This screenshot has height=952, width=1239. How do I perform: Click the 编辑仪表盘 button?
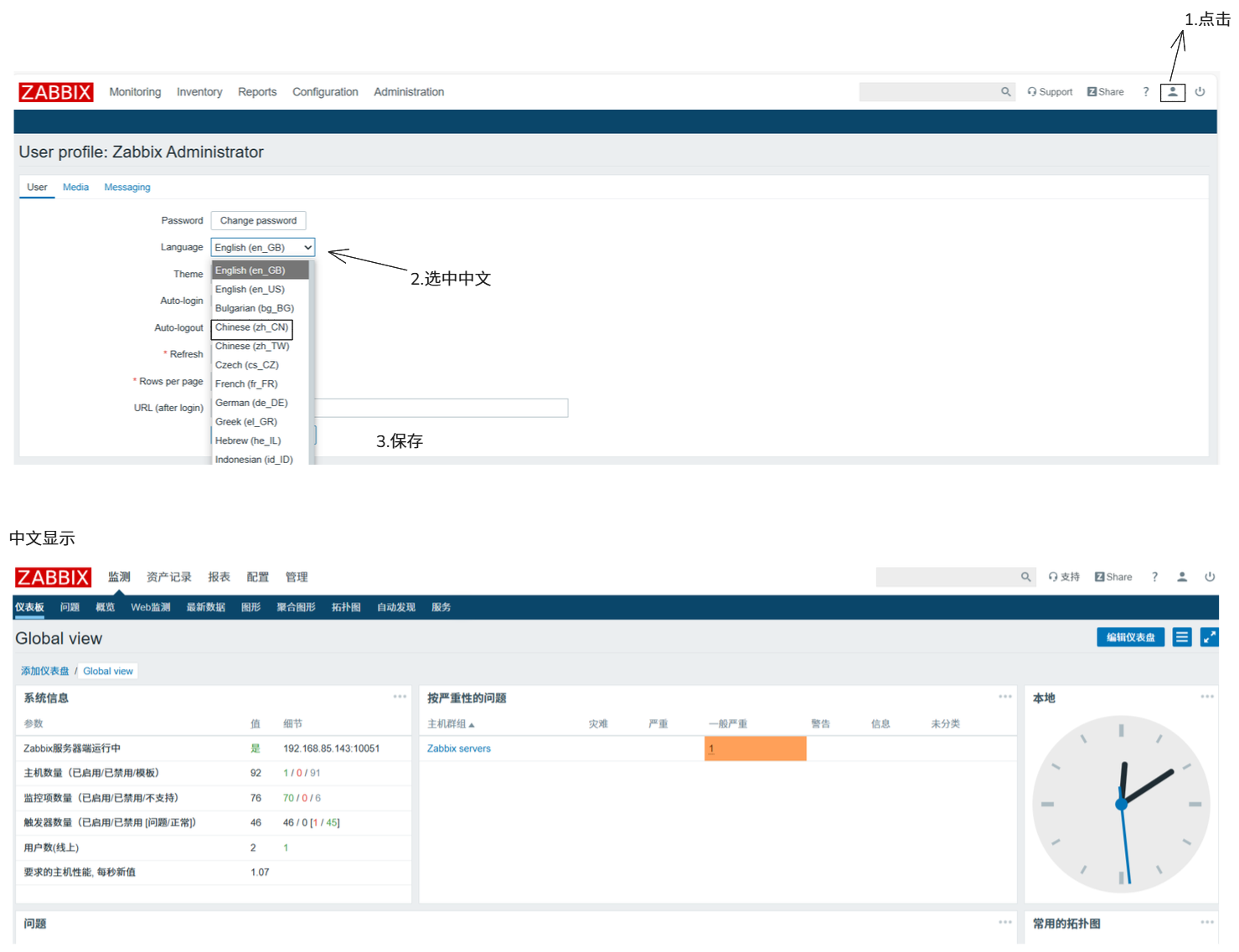pos(1130,637)
